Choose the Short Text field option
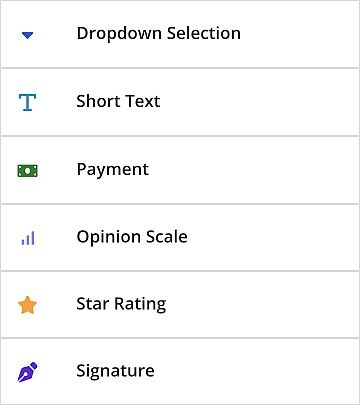The image size is (360, 405). (180, 102)
